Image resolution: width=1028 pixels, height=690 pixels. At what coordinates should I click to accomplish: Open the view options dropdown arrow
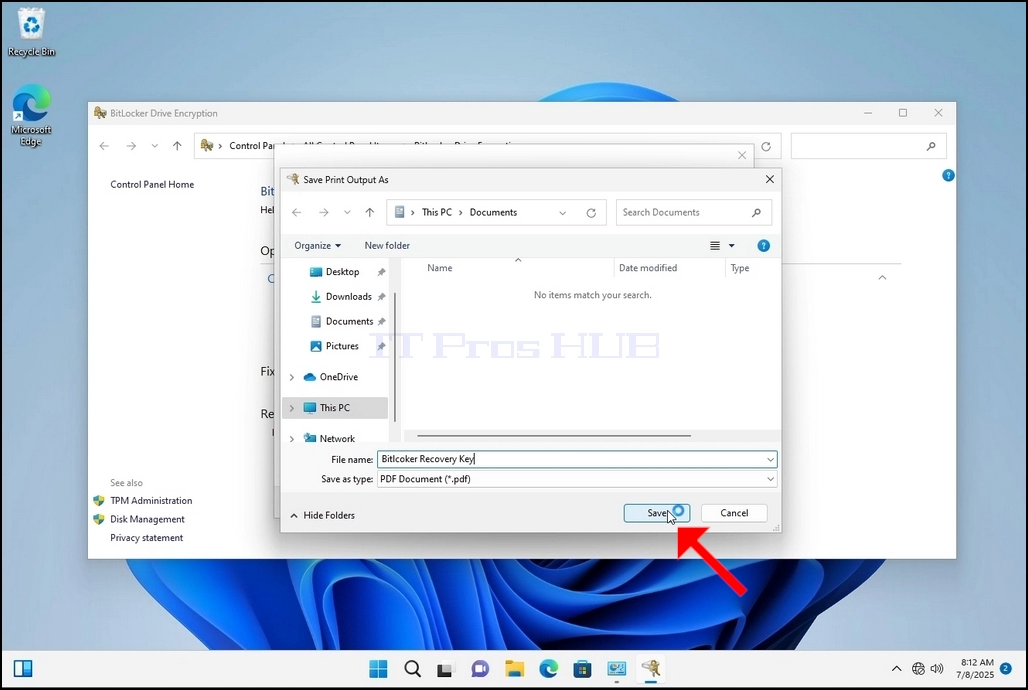(732, 246)
